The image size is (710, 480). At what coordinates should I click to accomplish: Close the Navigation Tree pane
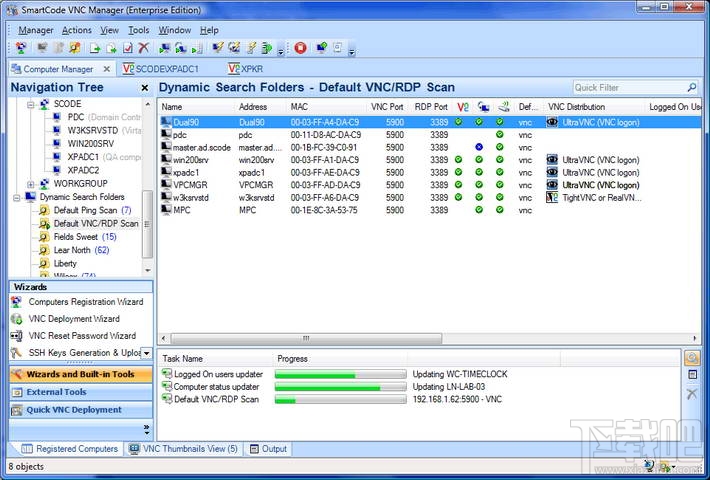point(145,88)
